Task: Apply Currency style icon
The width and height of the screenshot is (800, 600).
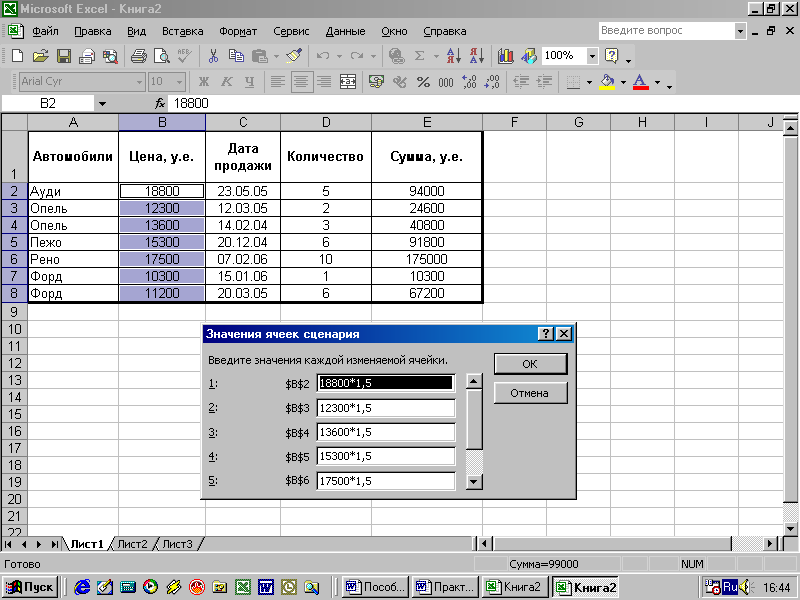Action: pos(377,82)
